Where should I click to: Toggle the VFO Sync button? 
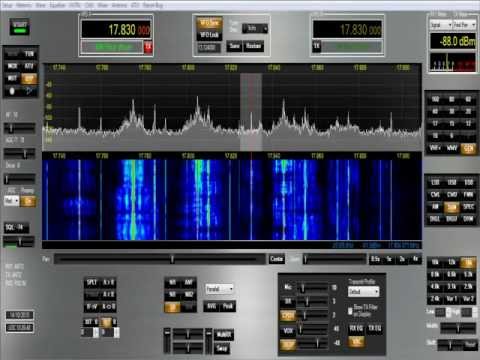209,23
